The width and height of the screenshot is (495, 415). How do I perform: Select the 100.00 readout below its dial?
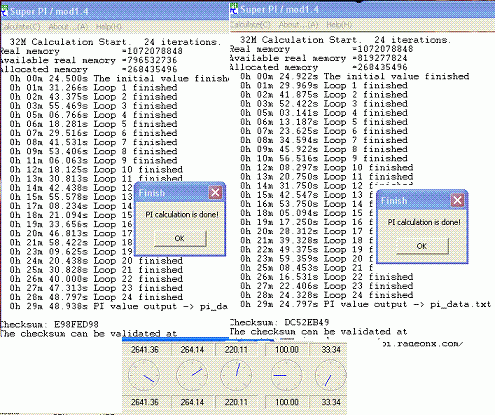287,402
